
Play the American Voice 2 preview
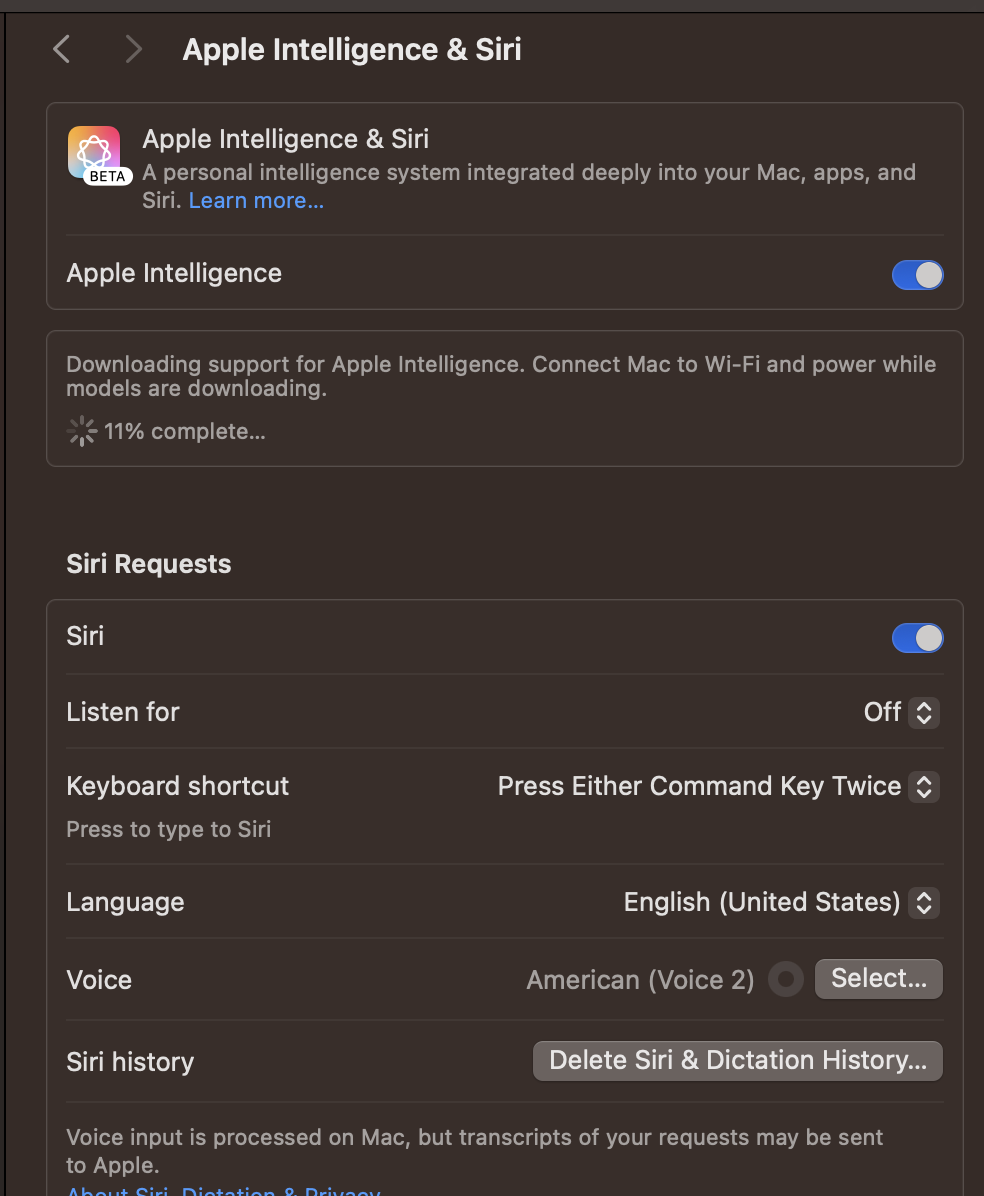point(786,979)
